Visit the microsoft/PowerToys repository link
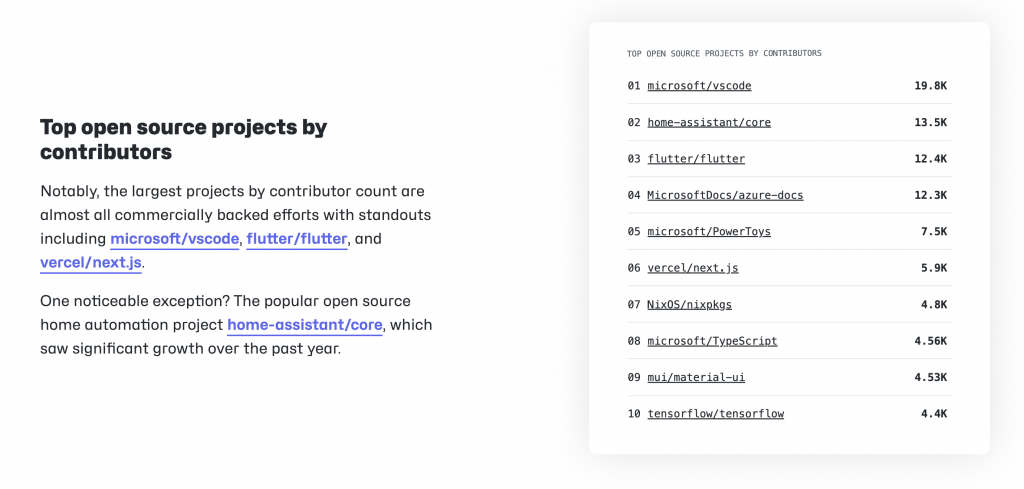 709,232
